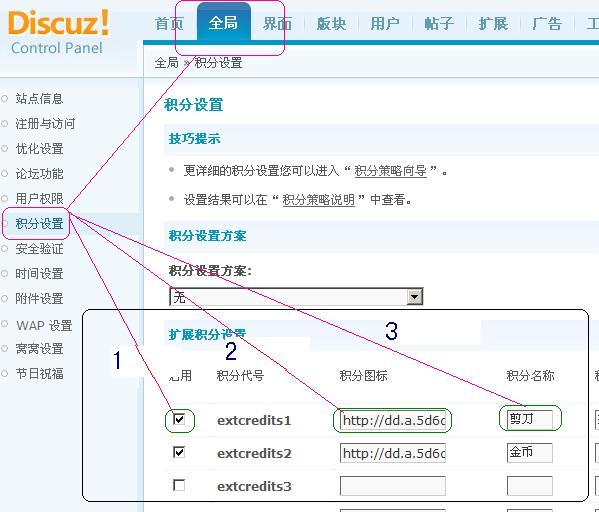This screenshot has height=512, width=599.
Task: Go to the 用户 tab
Action: [385, 24]
